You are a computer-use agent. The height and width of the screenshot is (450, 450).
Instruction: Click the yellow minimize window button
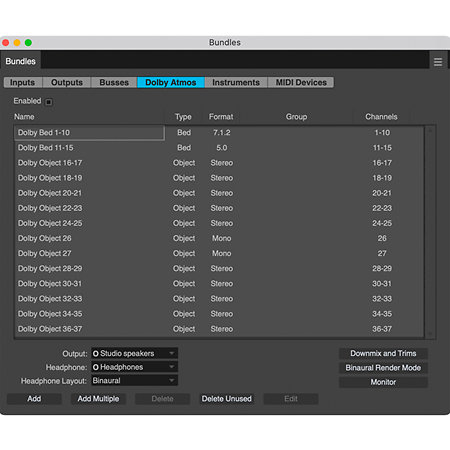(x=17, y=43)
